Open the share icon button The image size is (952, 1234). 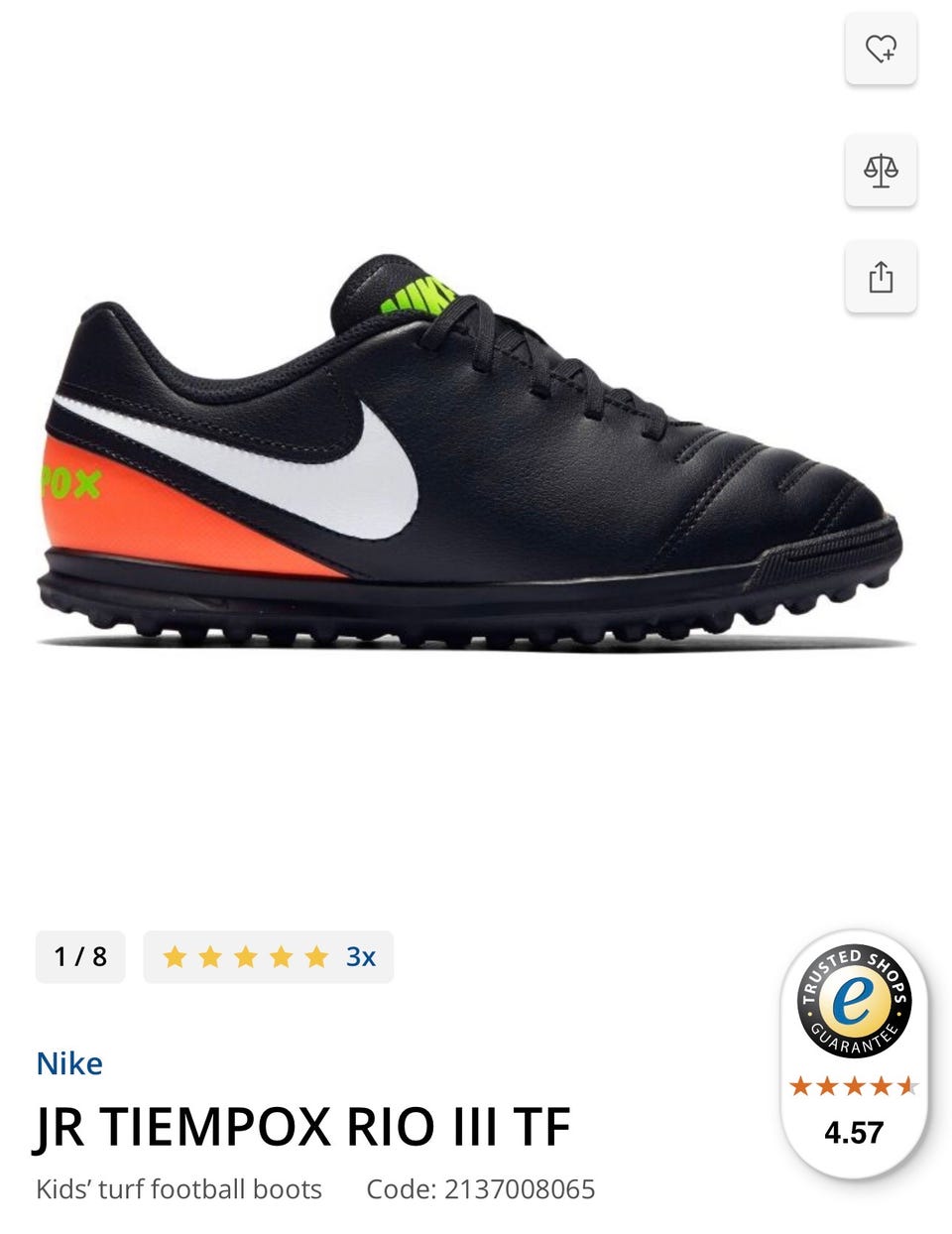(x=881, y=277)
